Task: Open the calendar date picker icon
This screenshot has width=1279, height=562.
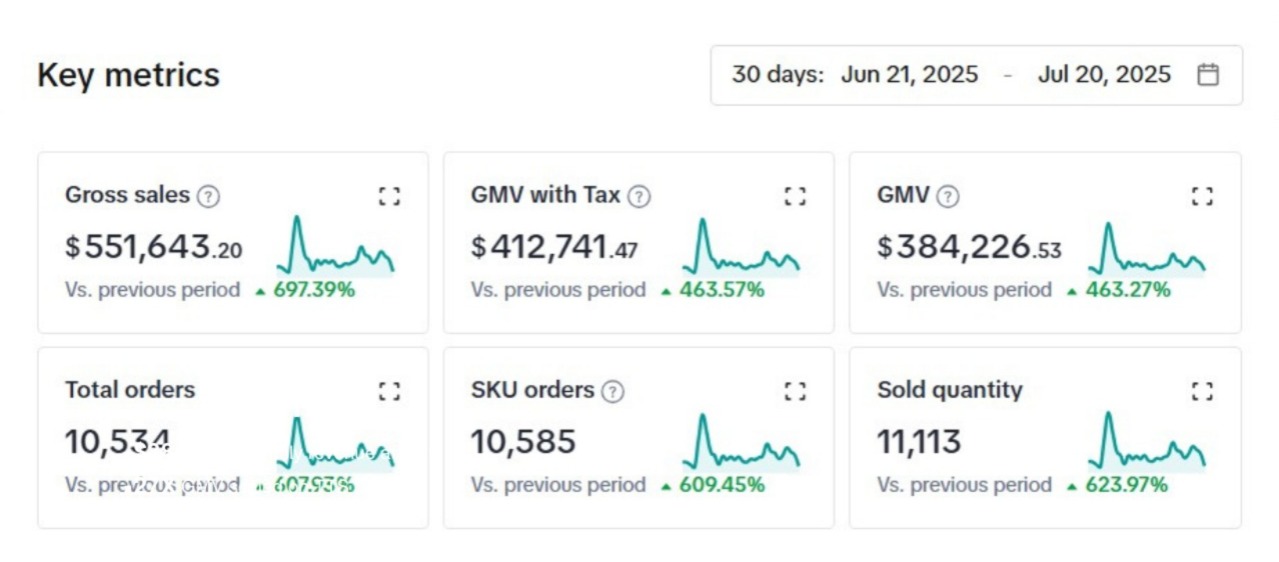Action: click(x=1208, y=75)
